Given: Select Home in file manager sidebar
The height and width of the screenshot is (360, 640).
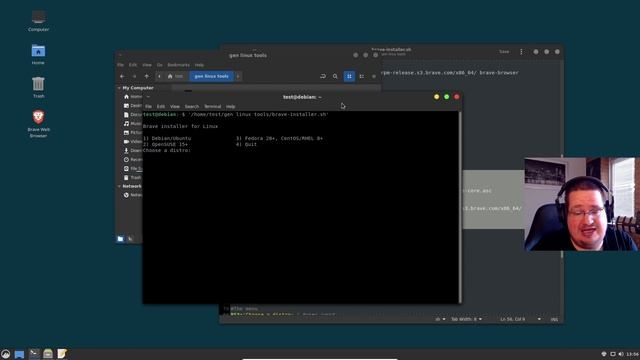Looking at the screenshot, I should click(x=132, y=97).
